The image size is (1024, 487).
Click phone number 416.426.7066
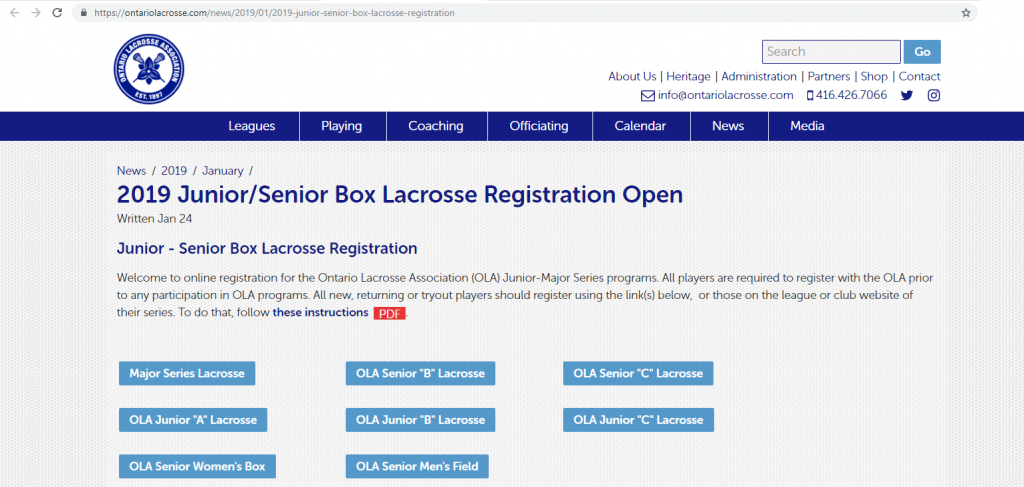click(x=852, y=95)
